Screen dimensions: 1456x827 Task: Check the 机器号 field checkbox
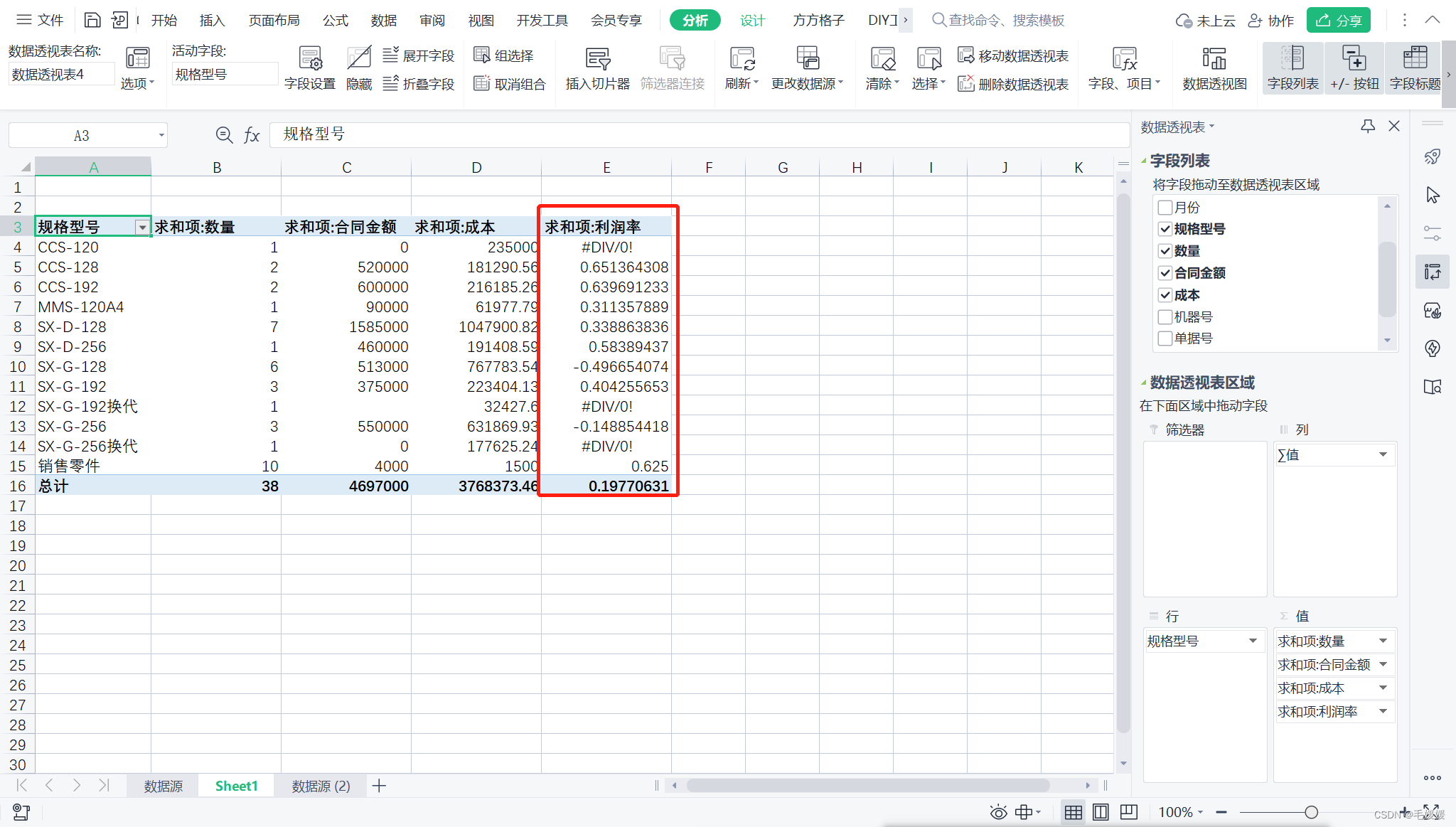pyautogui.click(x=1165, y=316)
